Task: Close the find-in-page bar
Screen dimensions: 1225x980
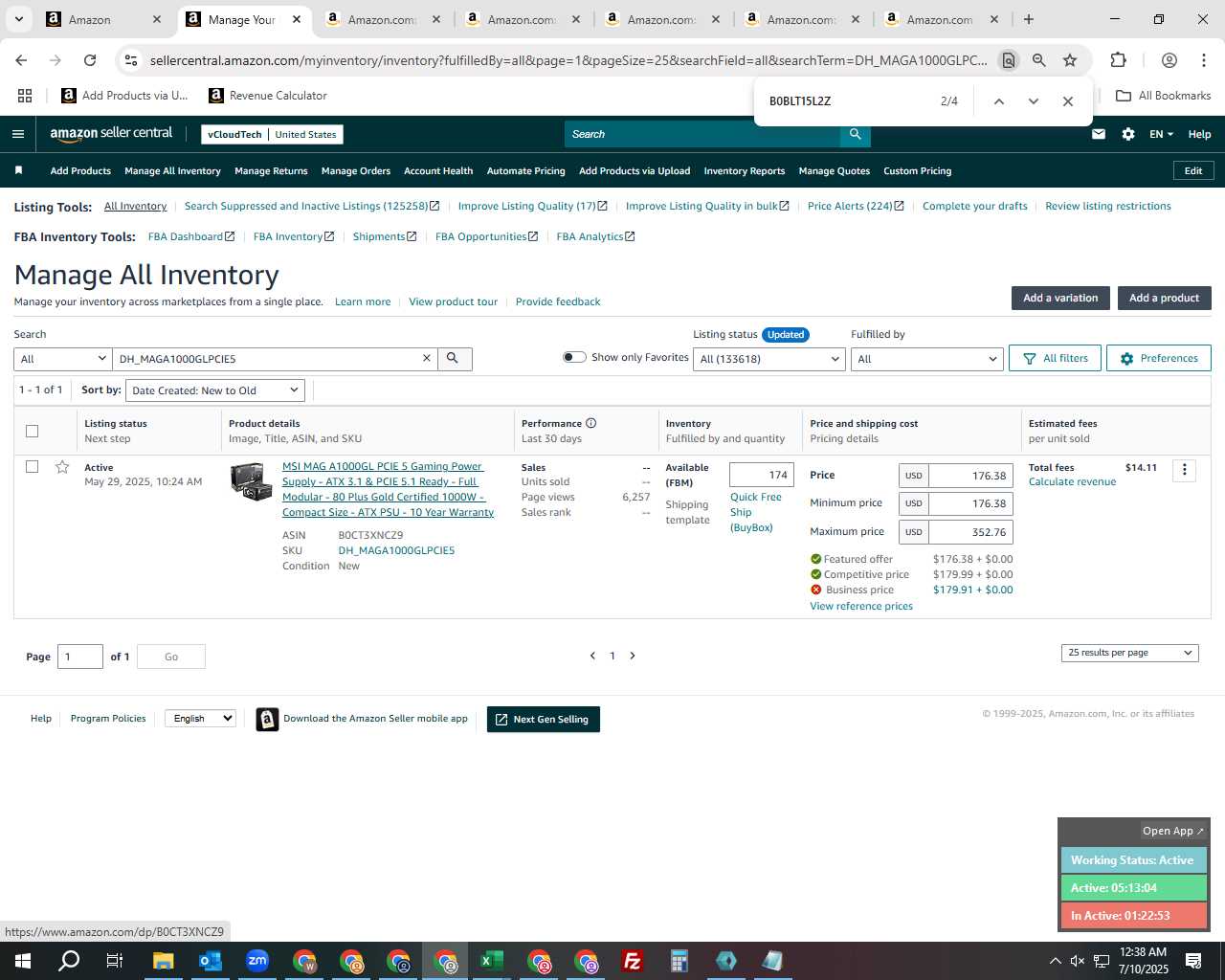Action: (1068, 101)
